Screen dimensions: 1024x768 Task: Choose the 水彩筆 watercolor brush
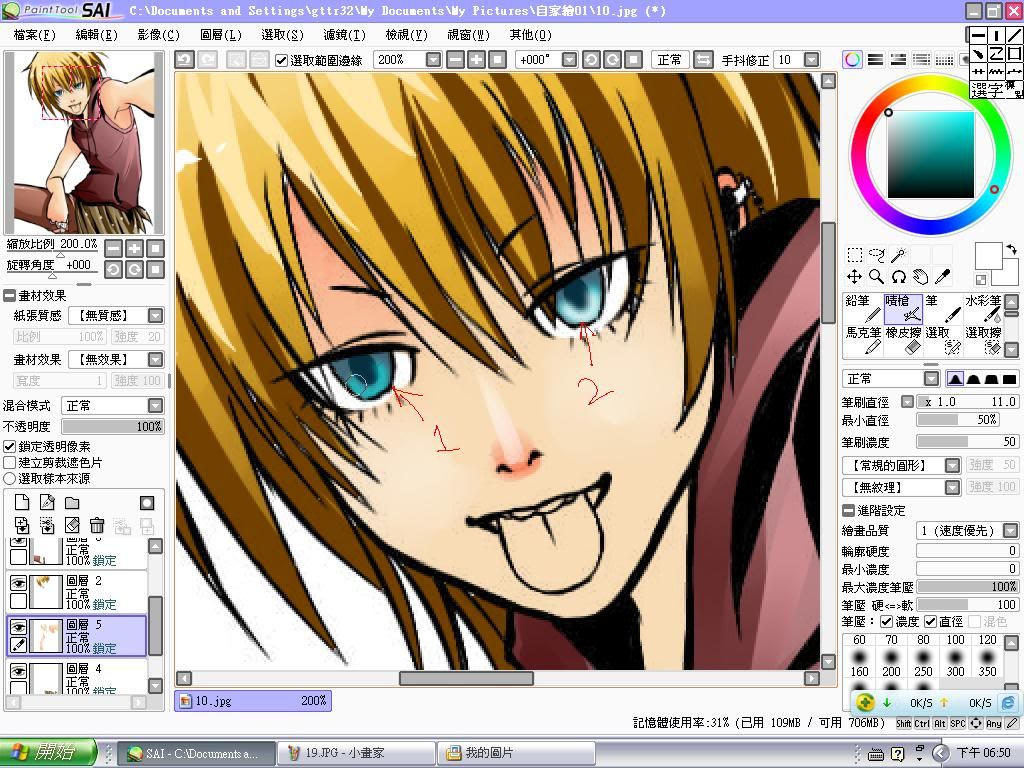[x=983, y=308]
